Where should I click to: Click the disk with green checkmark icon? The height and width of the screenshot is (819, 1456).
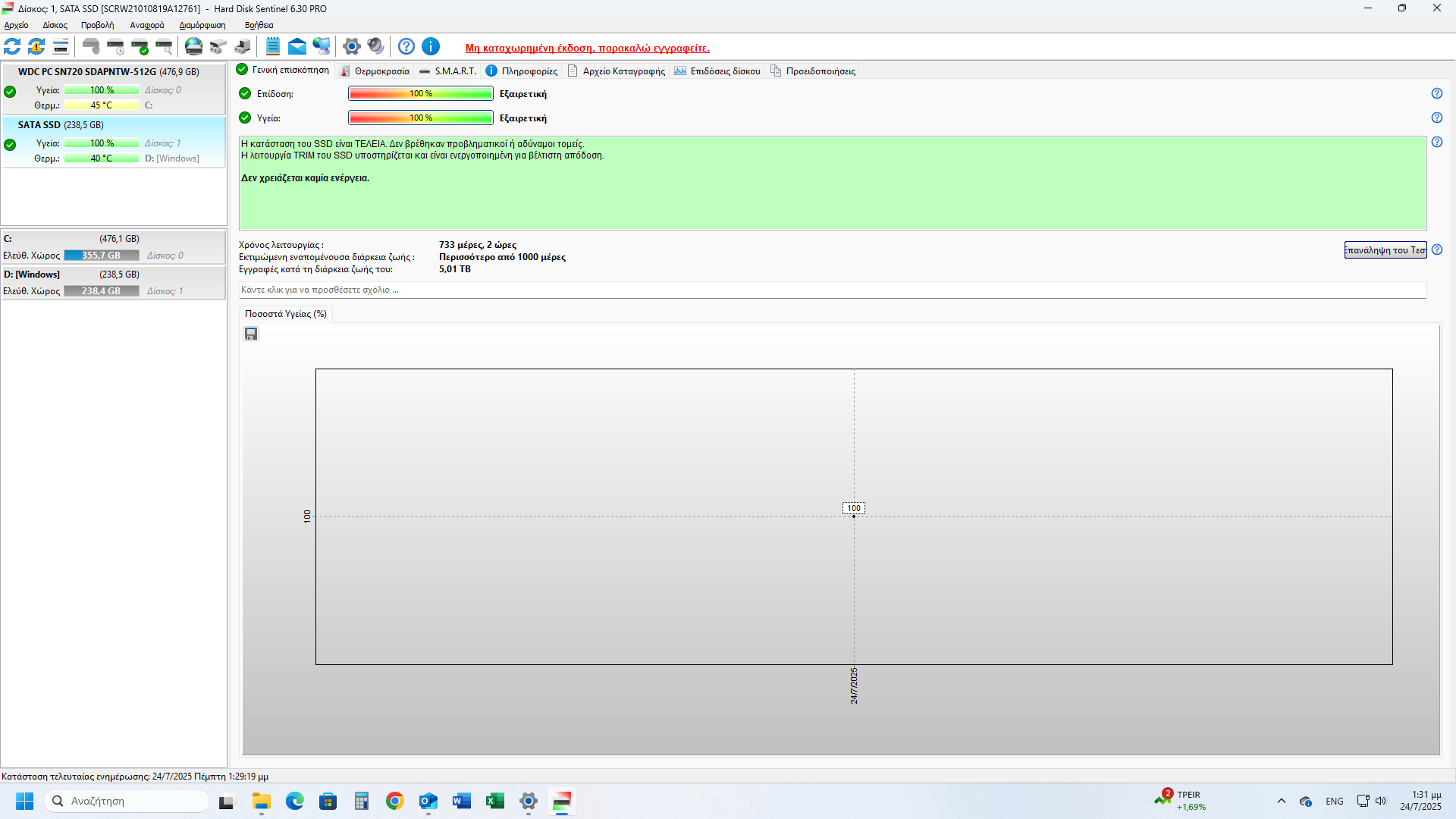(x=140, y=47)
